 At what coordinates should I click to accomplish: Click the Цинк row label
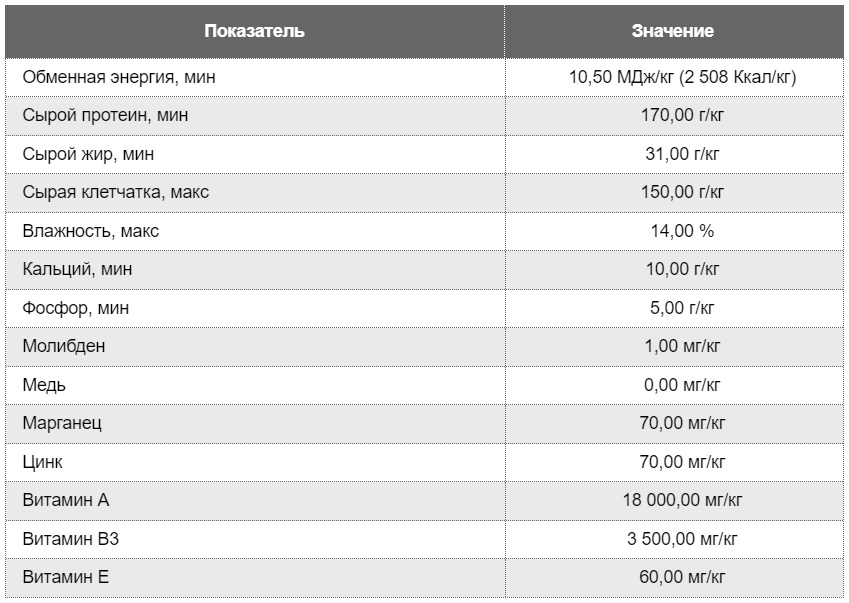pos(42,462)
